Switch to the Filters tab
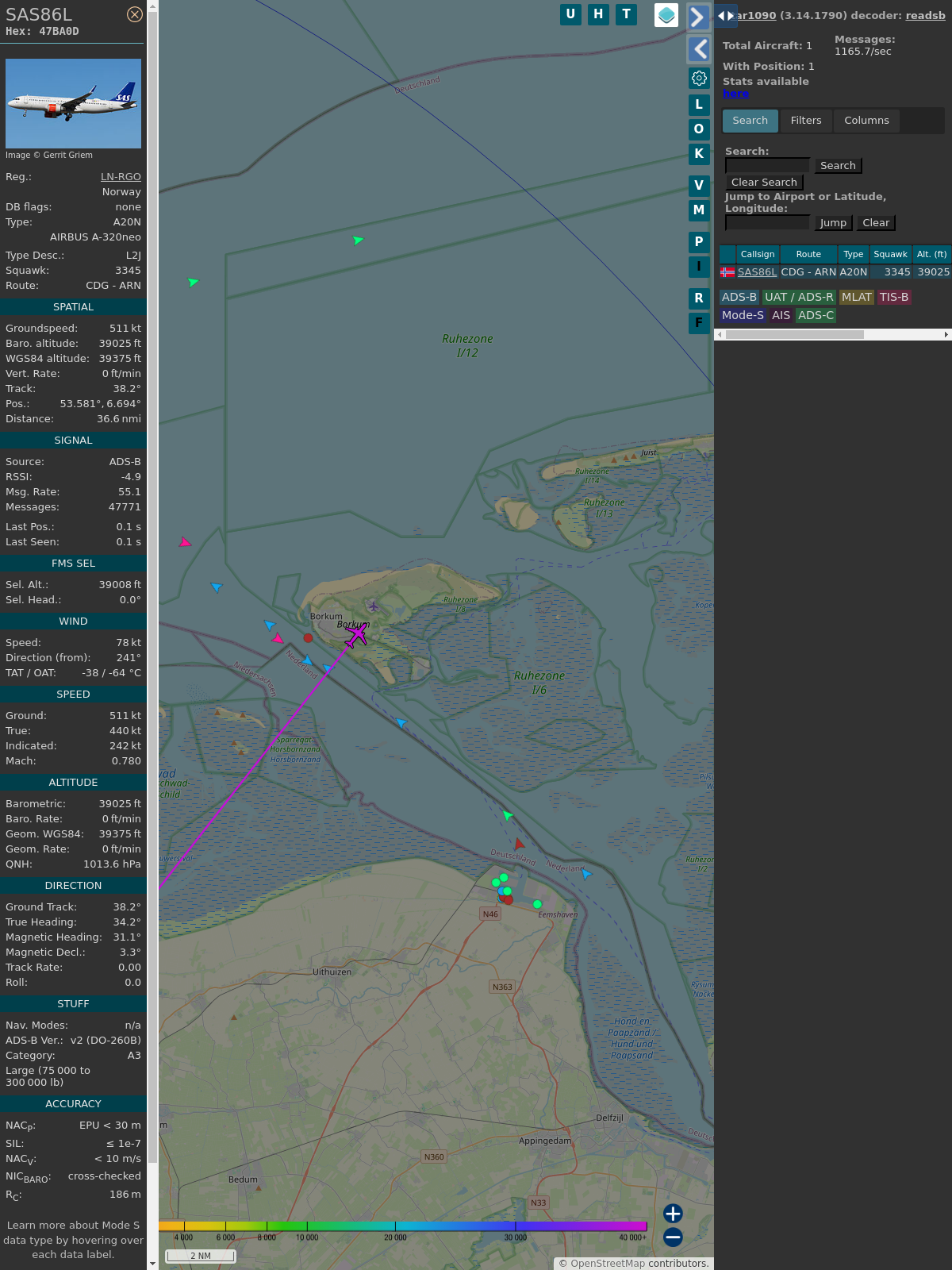 coord(805,121)
